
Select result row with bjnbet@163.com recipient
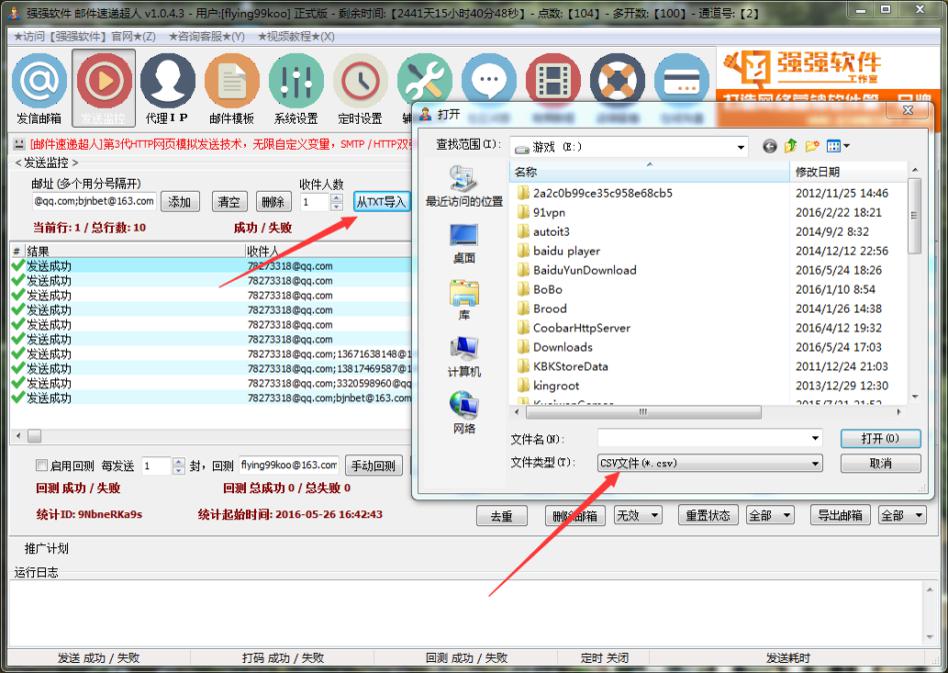pyautogui.click(x=210, y=398)
